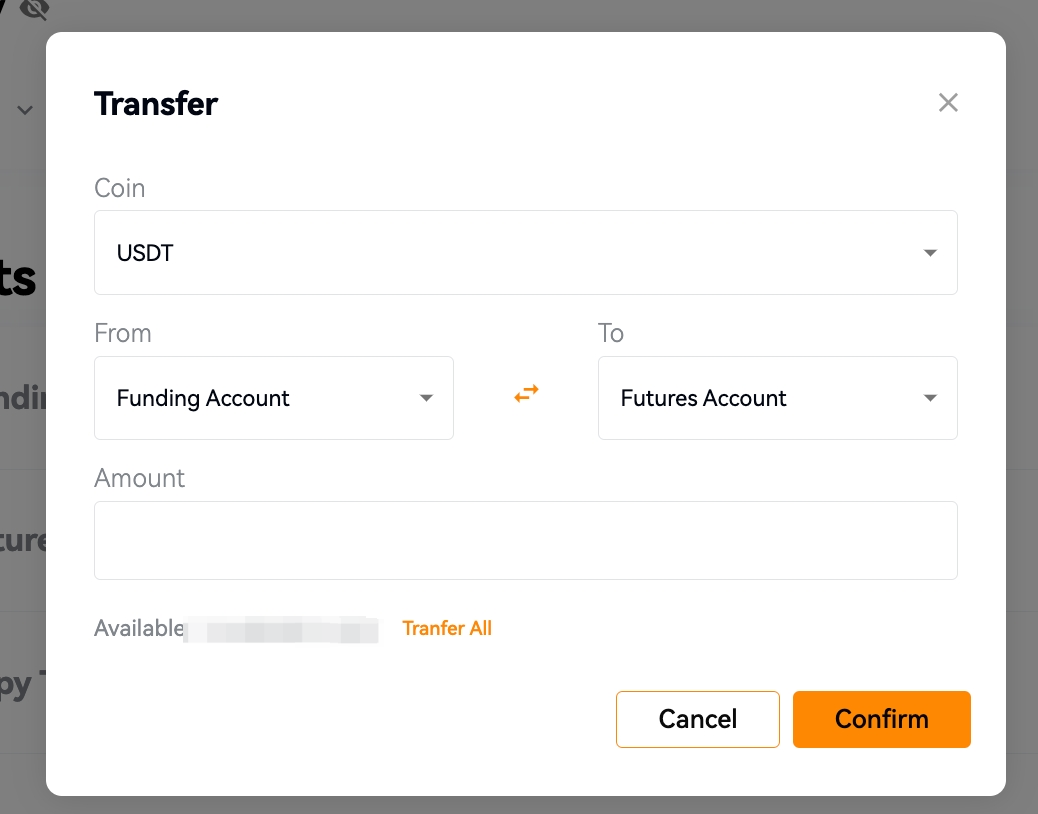Toggle the hidden balance eye icon
1038x814 pixels.
click(34, 9)
